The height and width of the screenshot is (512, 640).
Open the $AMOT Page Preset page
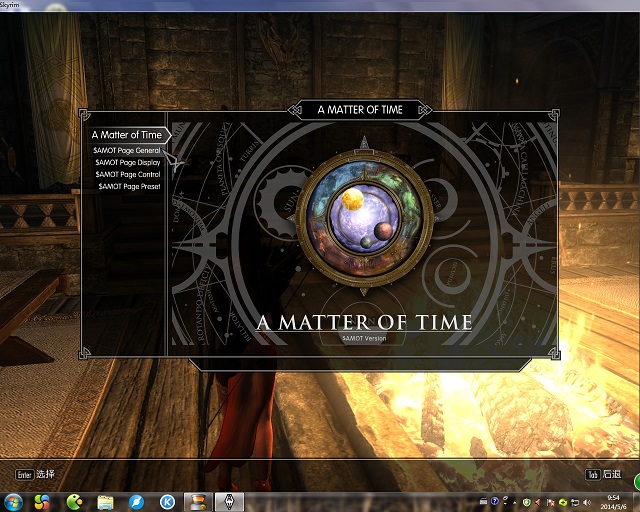click(129, 186)
